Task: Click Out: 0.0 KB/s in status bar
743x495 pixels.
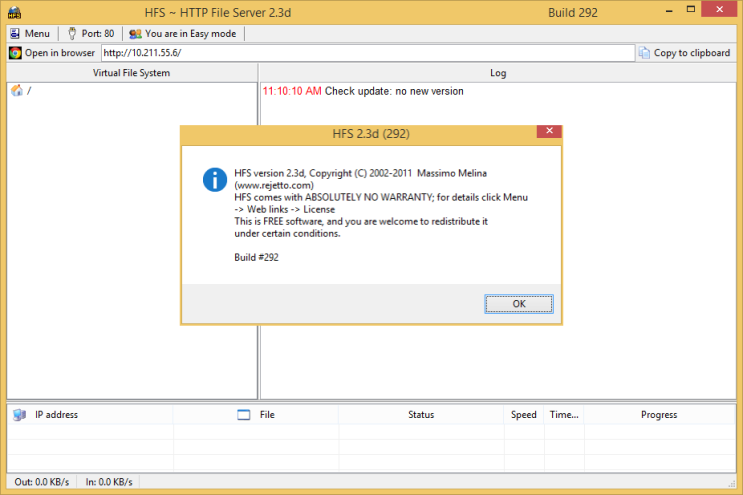Action: pos(42,482)
